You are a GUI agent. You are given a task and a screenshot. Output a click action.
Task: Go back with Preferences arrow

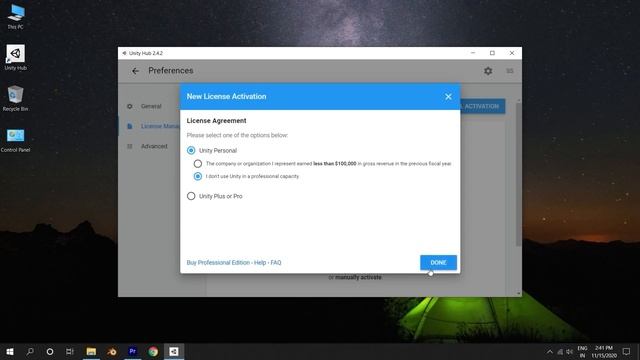click(x=135, y=71)
